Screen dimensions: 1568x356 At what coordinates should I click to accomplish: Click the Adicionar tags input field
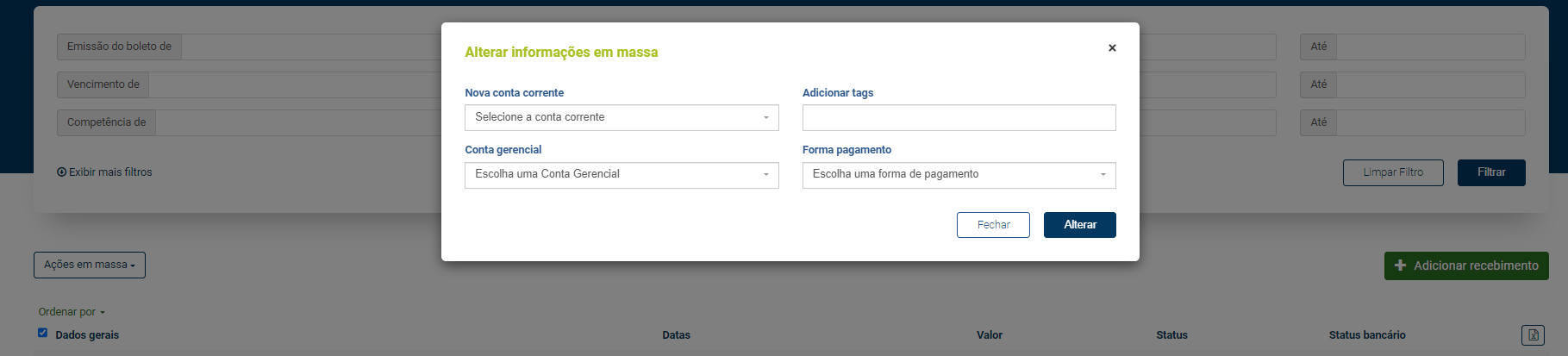click(x=959, y=117)
